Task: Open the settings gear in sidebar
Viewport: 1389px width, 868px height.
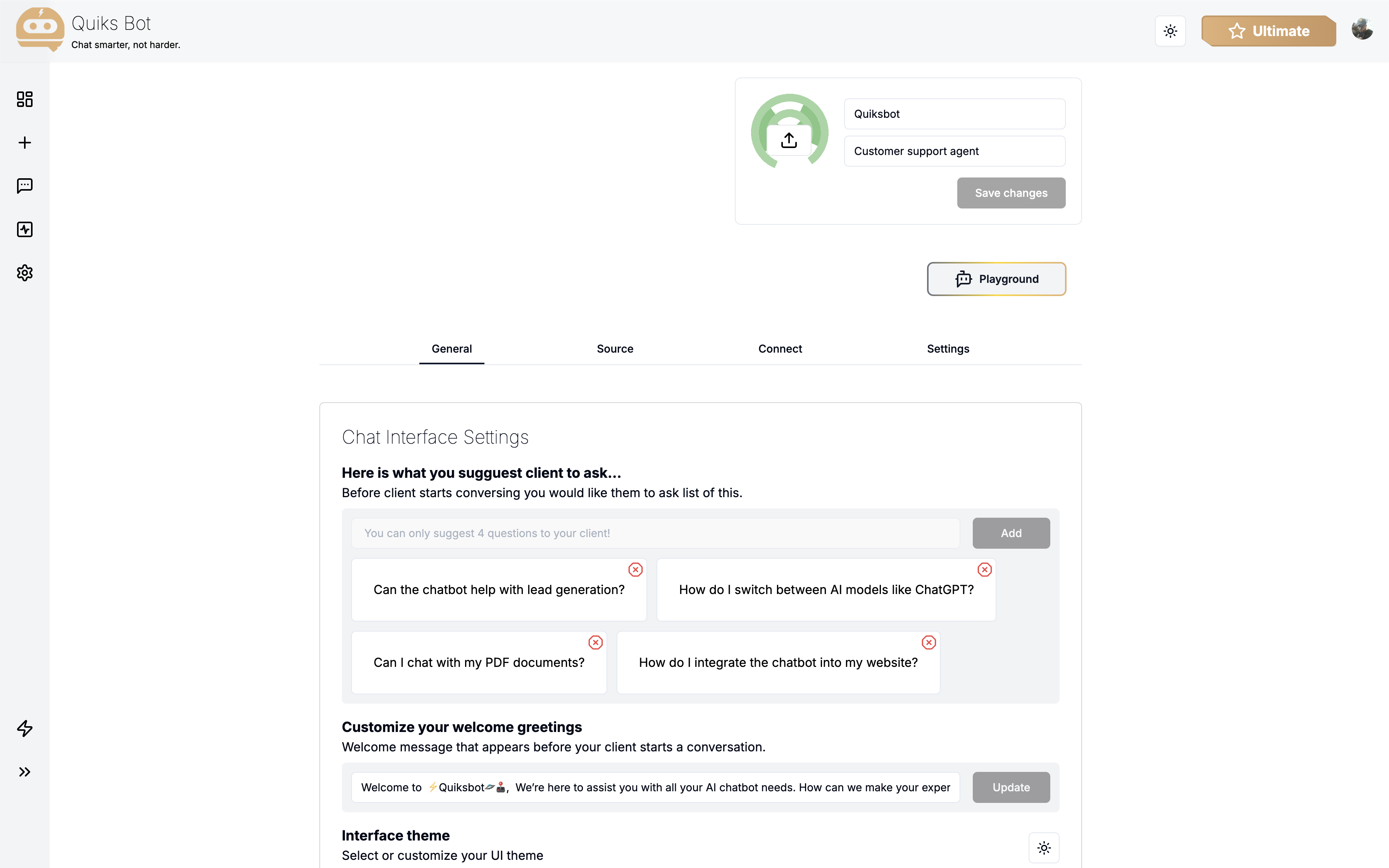Action: click(25, 273)
